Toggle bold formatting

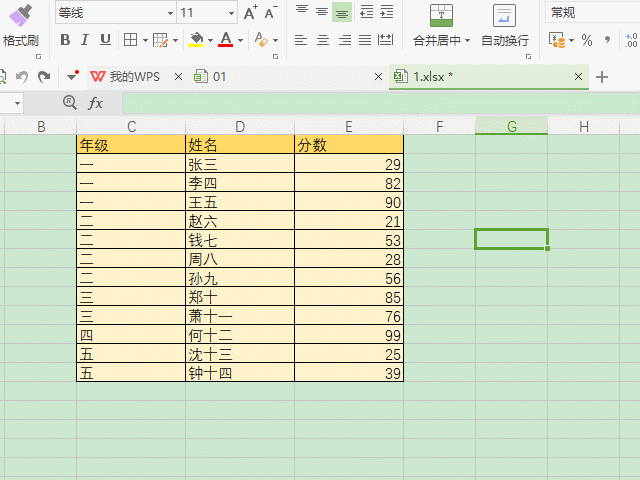[x=65, y=40]
